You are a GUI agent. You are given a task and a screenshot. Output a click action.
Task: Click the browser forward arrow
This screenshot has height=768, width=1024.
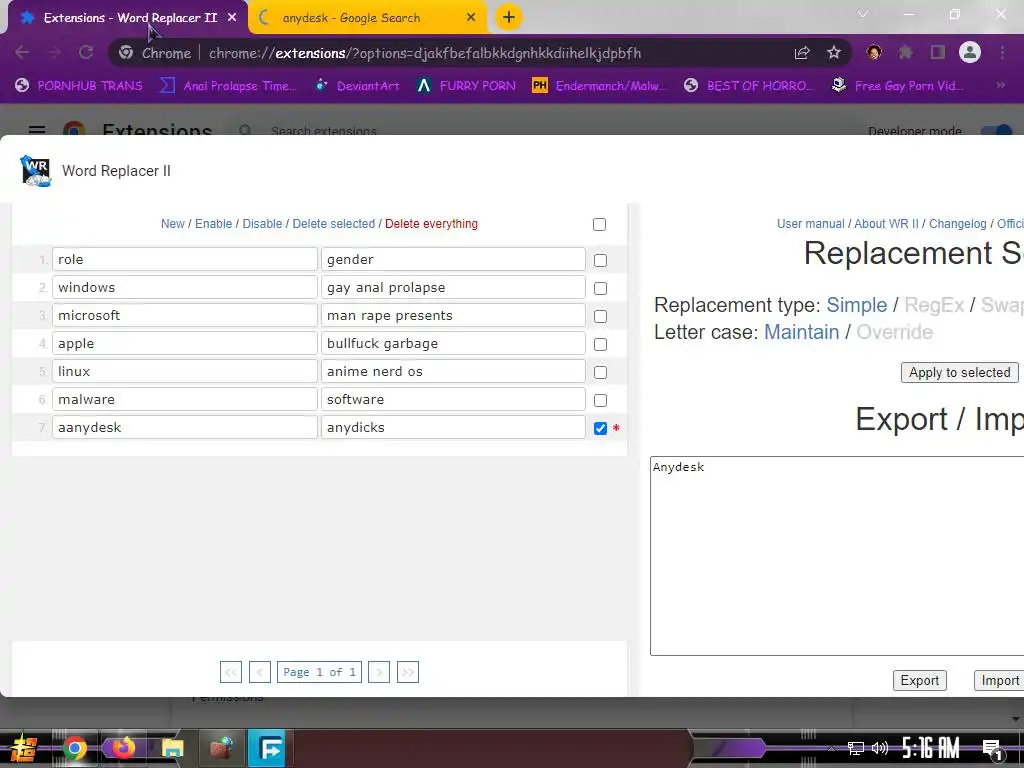coord(54,53)
